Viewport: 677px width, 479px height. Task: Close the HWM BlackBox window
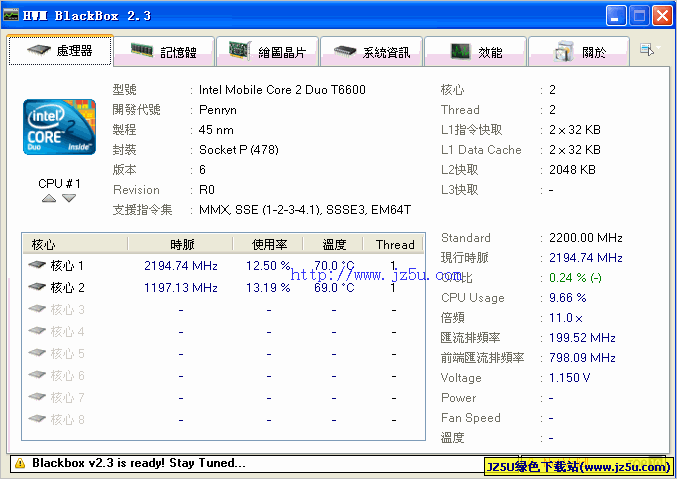tap(662, 16)
